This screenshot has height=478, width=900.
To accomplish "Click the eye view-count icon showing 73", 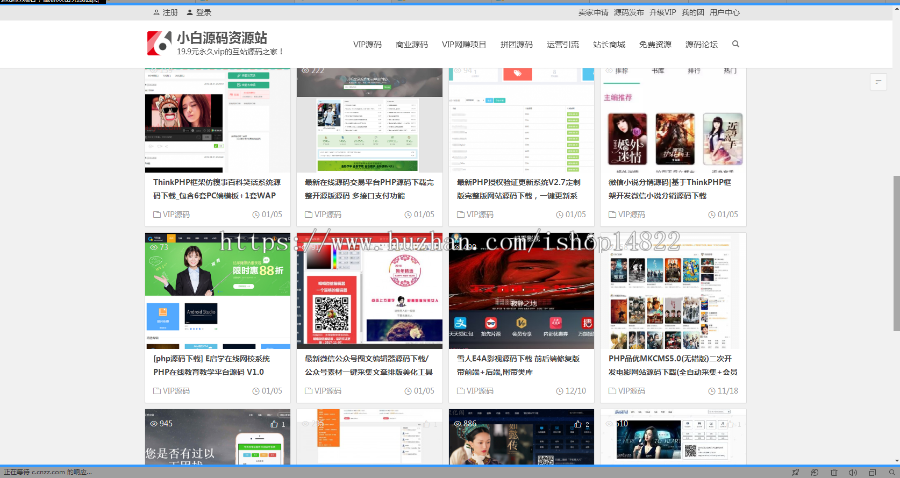I will 154,247.
